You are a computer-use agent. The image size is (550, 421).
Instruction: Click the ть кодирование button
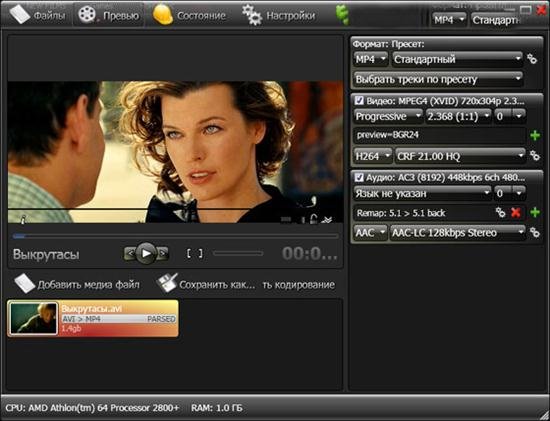point(298,285)
